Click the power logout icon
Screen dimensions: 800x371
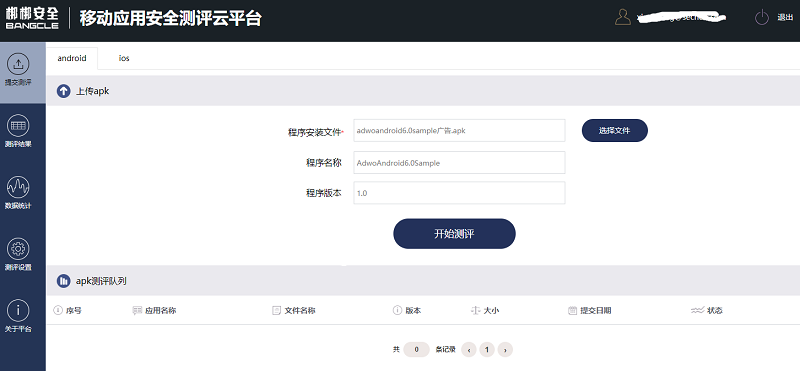[762, 17]
